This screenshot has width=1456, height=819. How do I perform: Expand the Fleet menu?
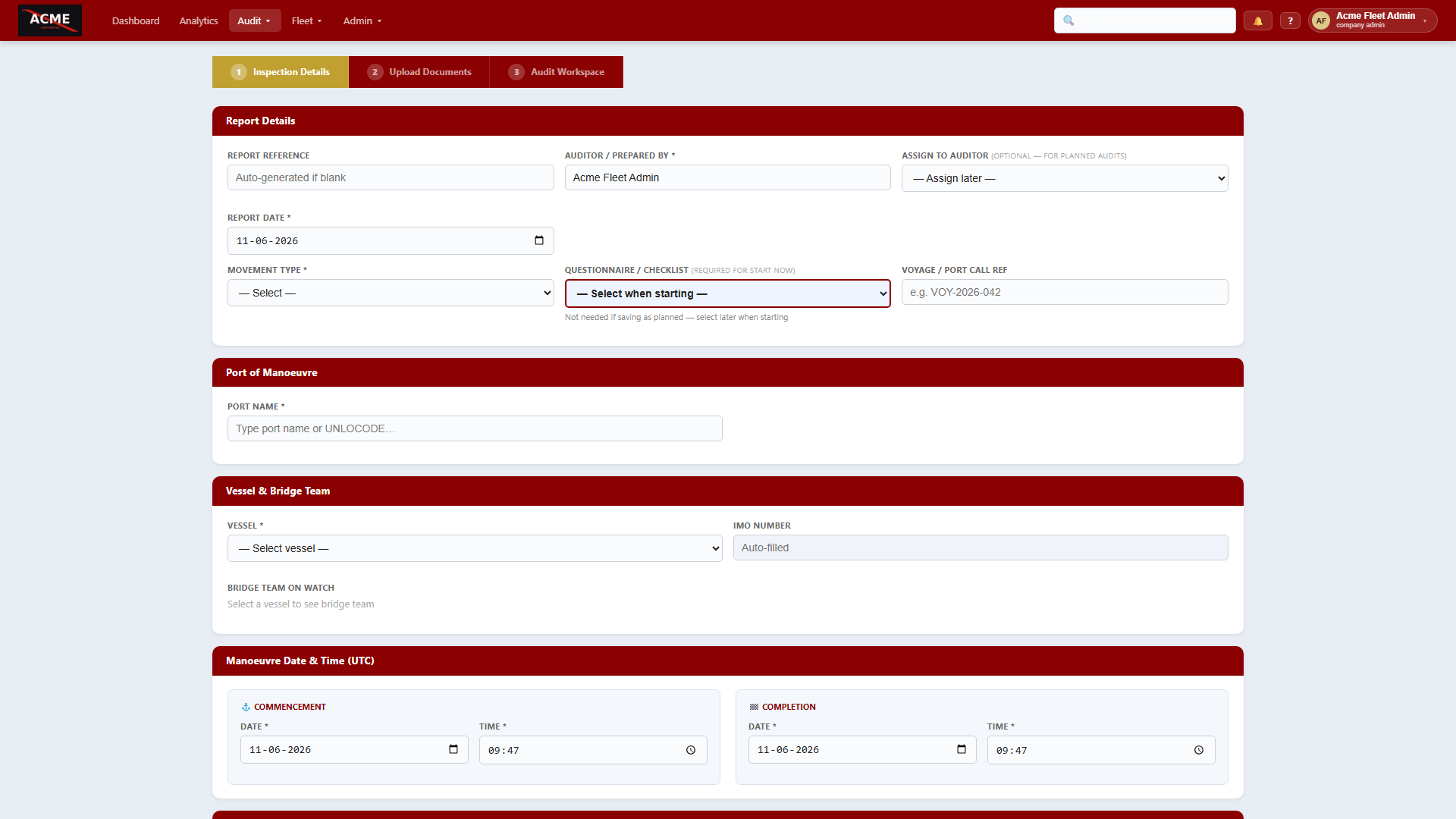coord(306,20)
